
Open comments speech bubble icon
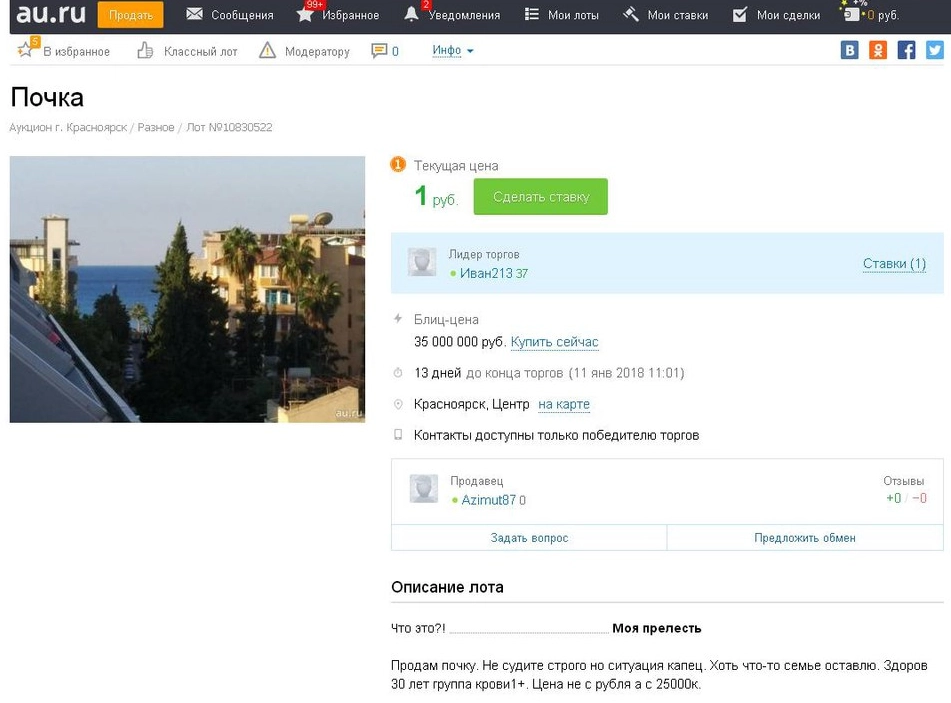point(379,51)
